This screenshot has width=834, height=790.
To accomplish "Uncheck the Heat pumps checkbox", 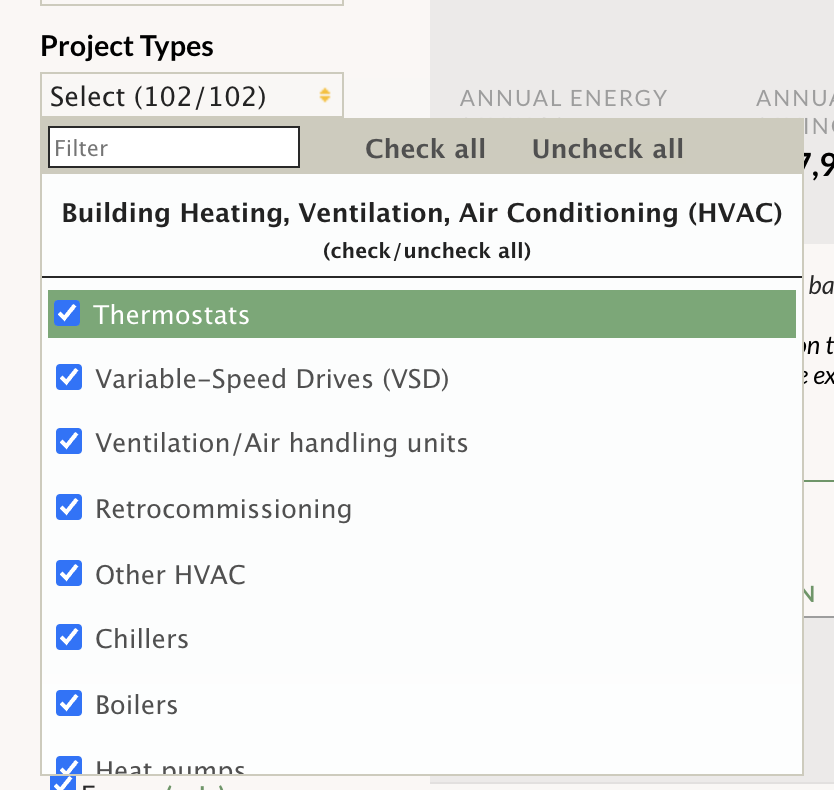I will point(69,766).
